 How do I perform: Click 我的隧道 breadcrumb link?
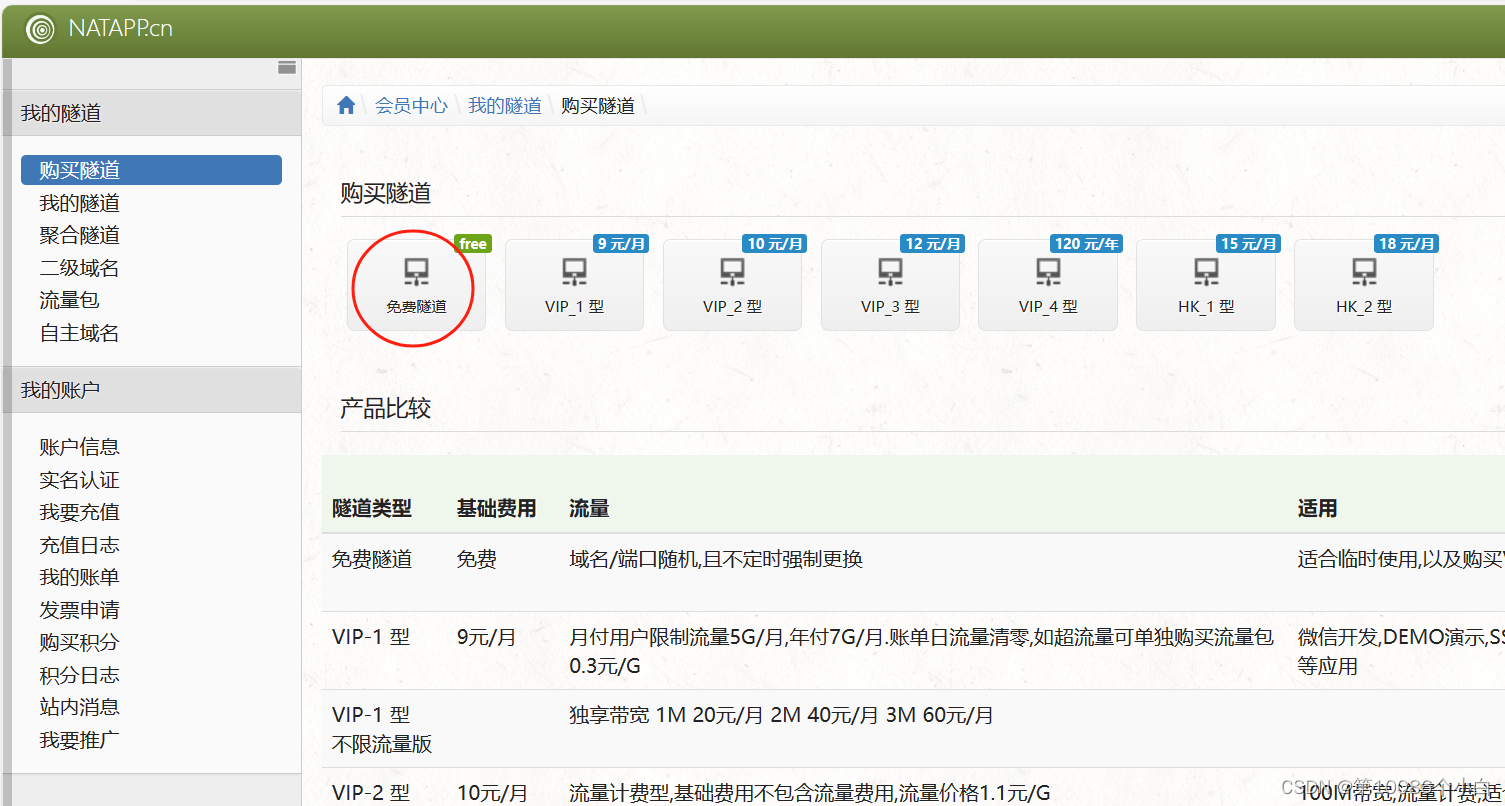pyautogui.click(x=504, y=104)
